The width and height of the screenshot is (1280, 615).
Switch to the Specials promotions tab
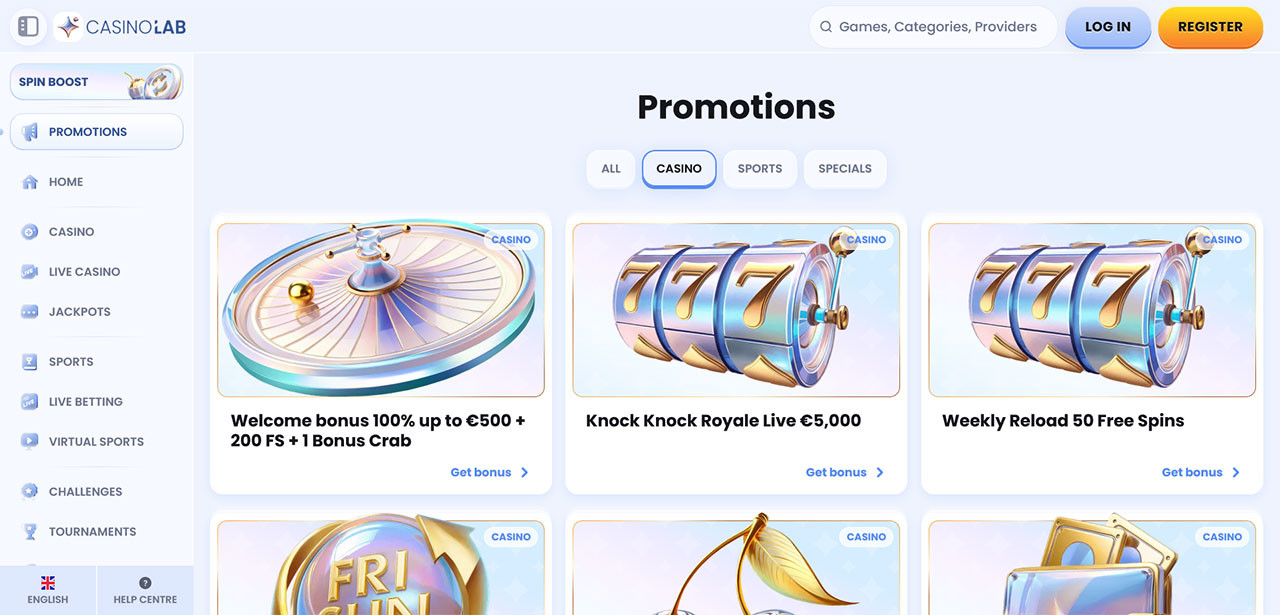(845, 169)
